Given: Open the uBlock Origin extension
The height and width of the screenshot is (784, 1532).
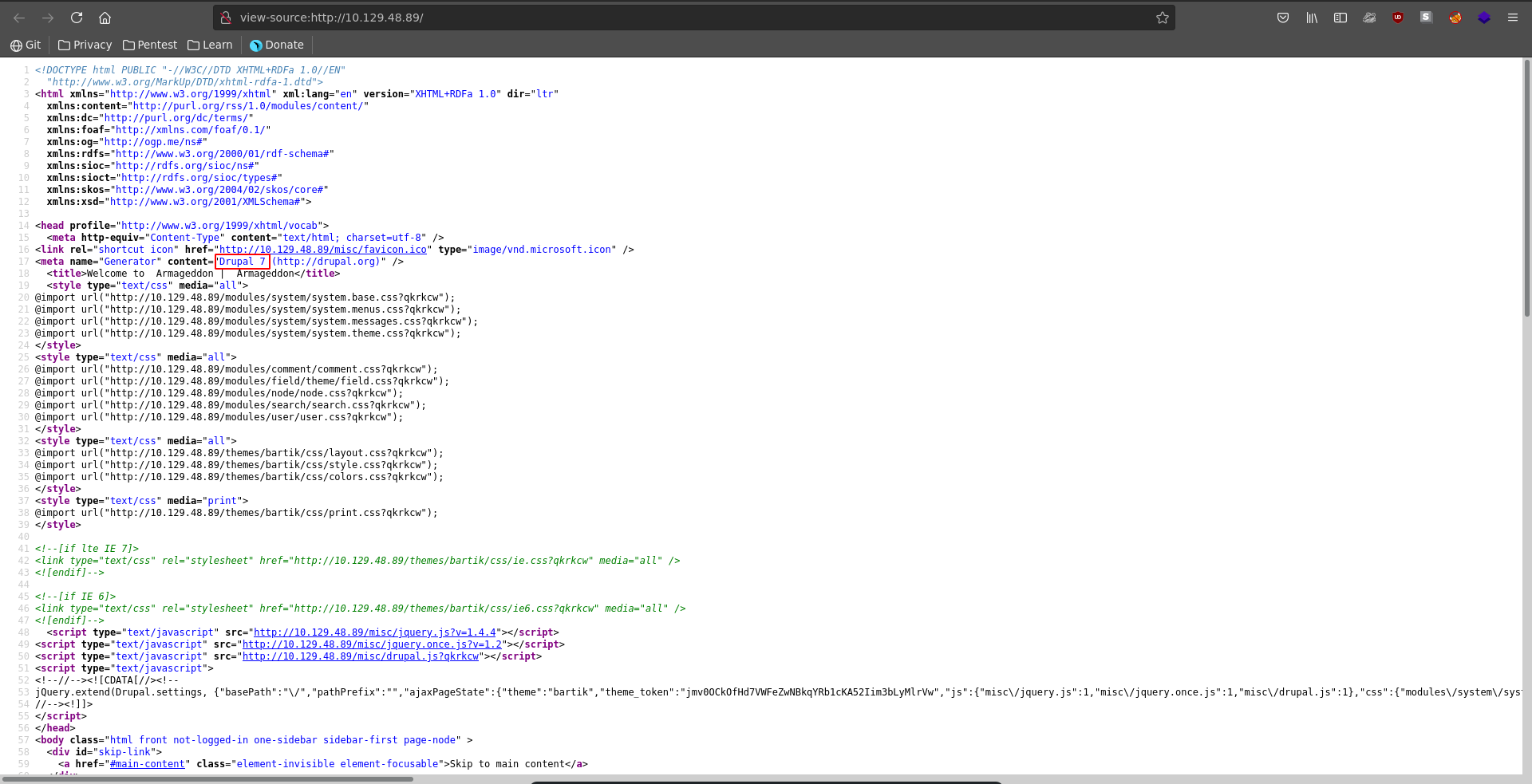Looking at the screenshot, I should click(1398, 18).
